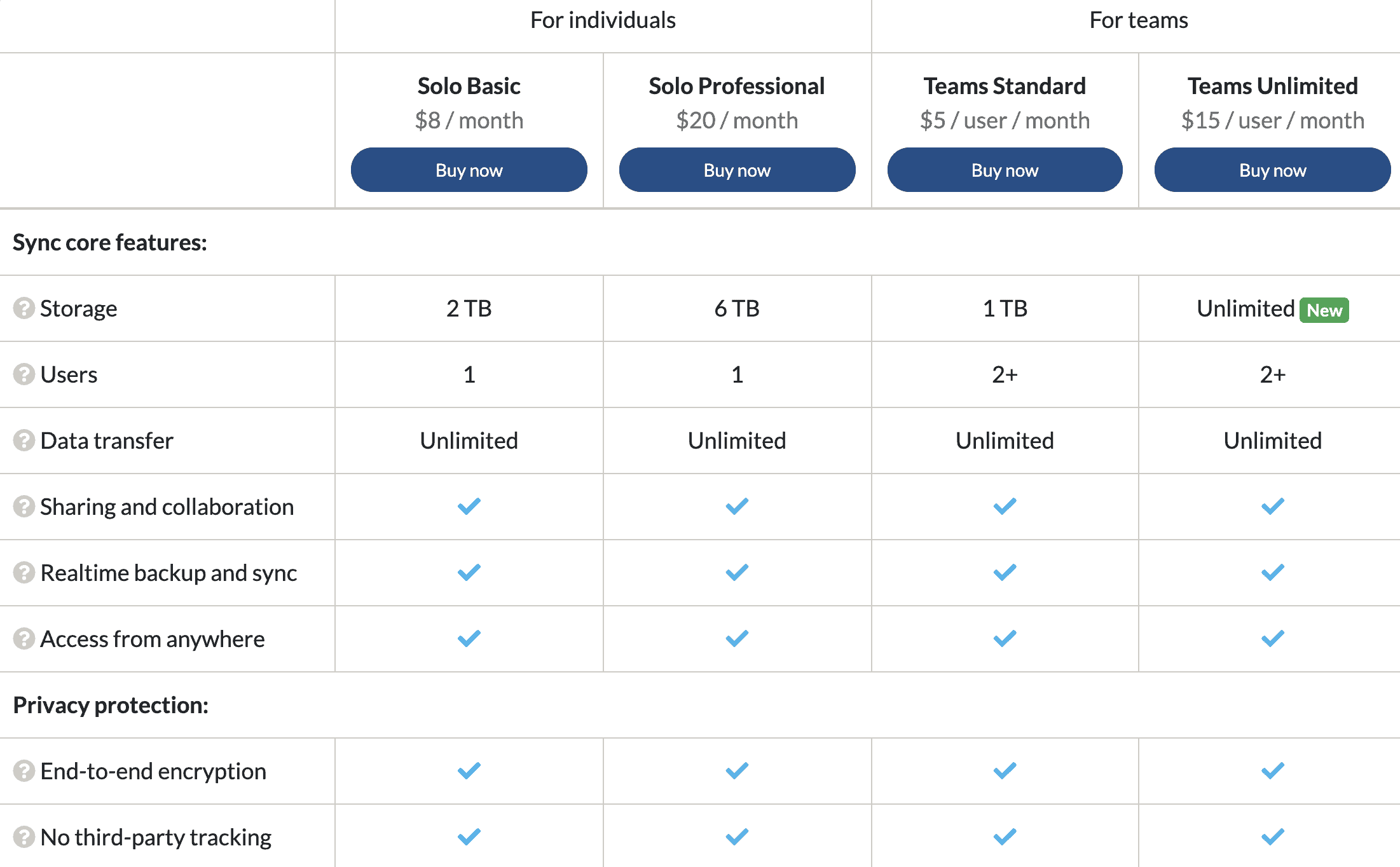The image size is (1400, 867).
Task: Click the green New badge on Unlimited storage
Action: pyautogui.click(x=1324, y=310)
